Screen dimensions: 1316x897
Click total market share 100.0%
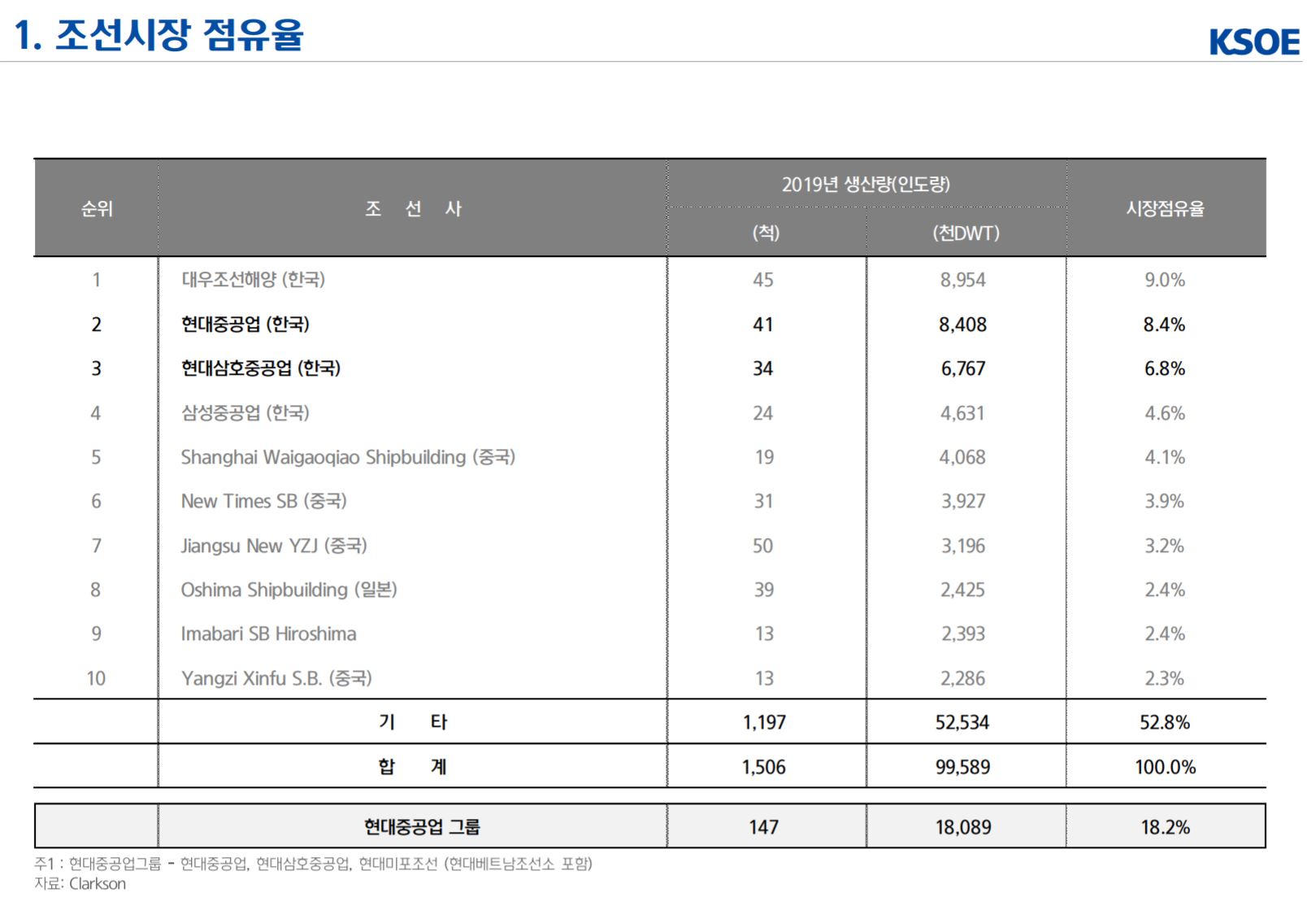pyautogui.click(x=1166, y=767)
